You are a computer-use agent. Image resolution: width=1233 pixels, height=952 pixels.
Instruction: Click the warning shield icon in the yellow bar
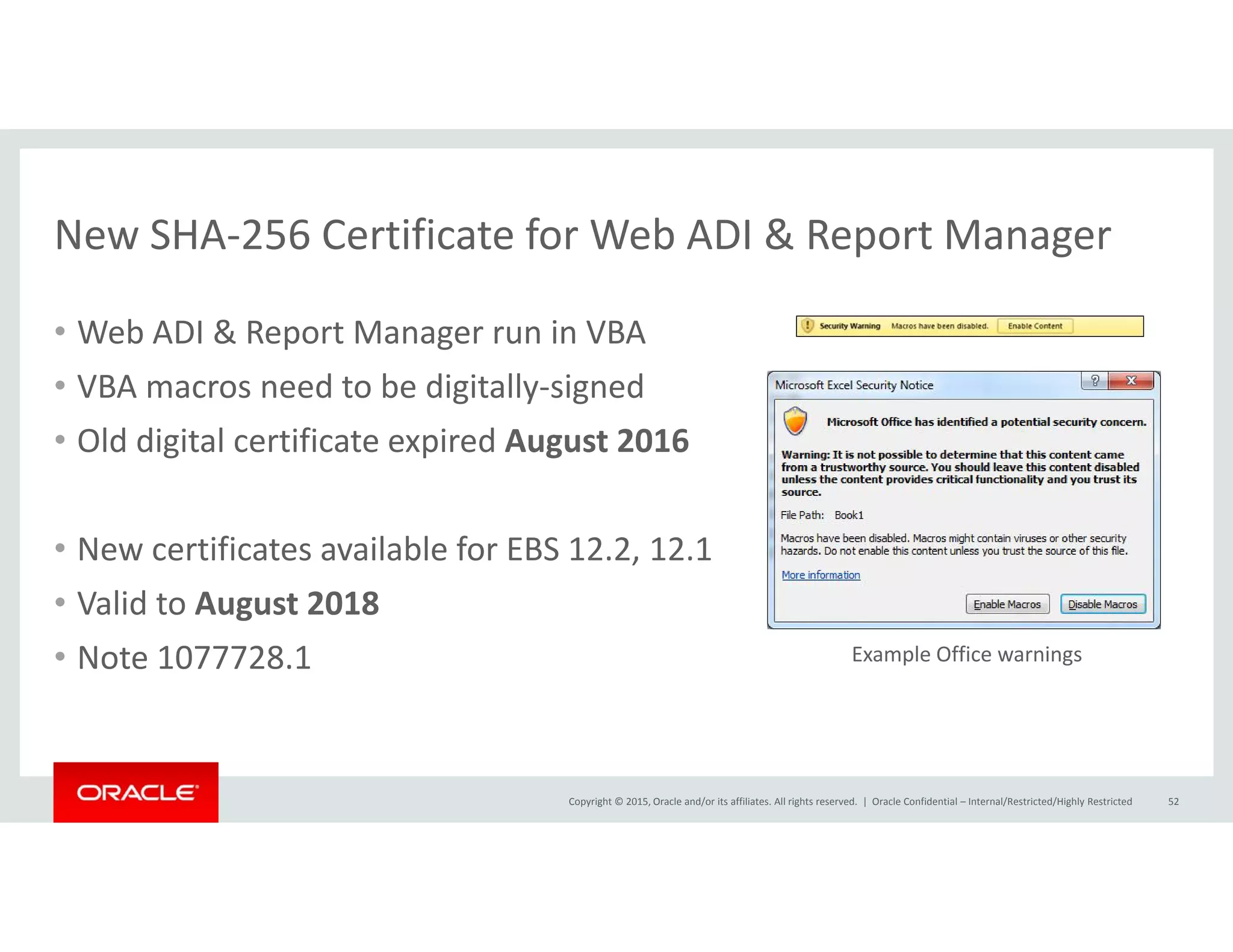tap(807, 326)
